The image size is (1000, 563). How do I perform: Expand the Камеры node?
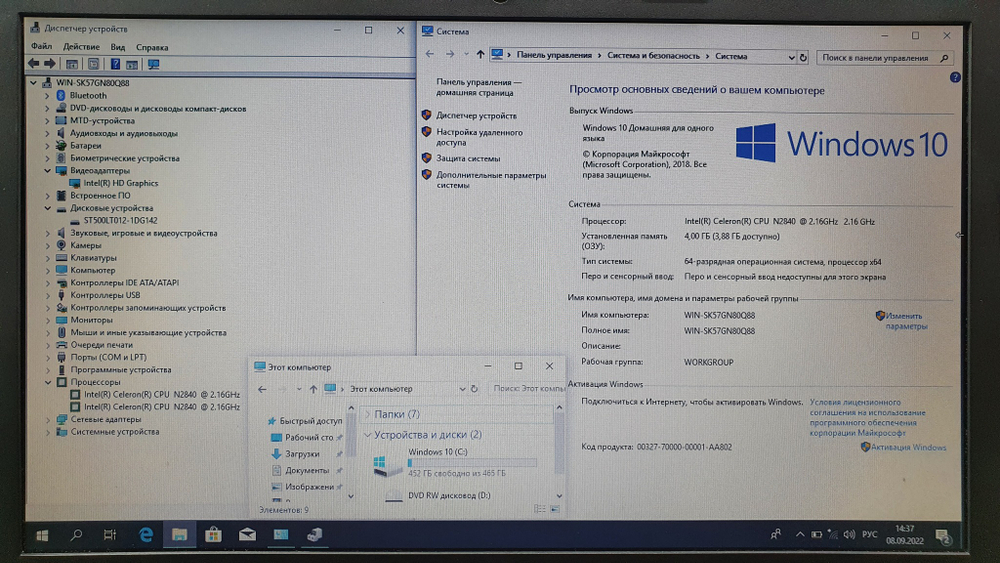pyautogui.click(x=47, y=245)
